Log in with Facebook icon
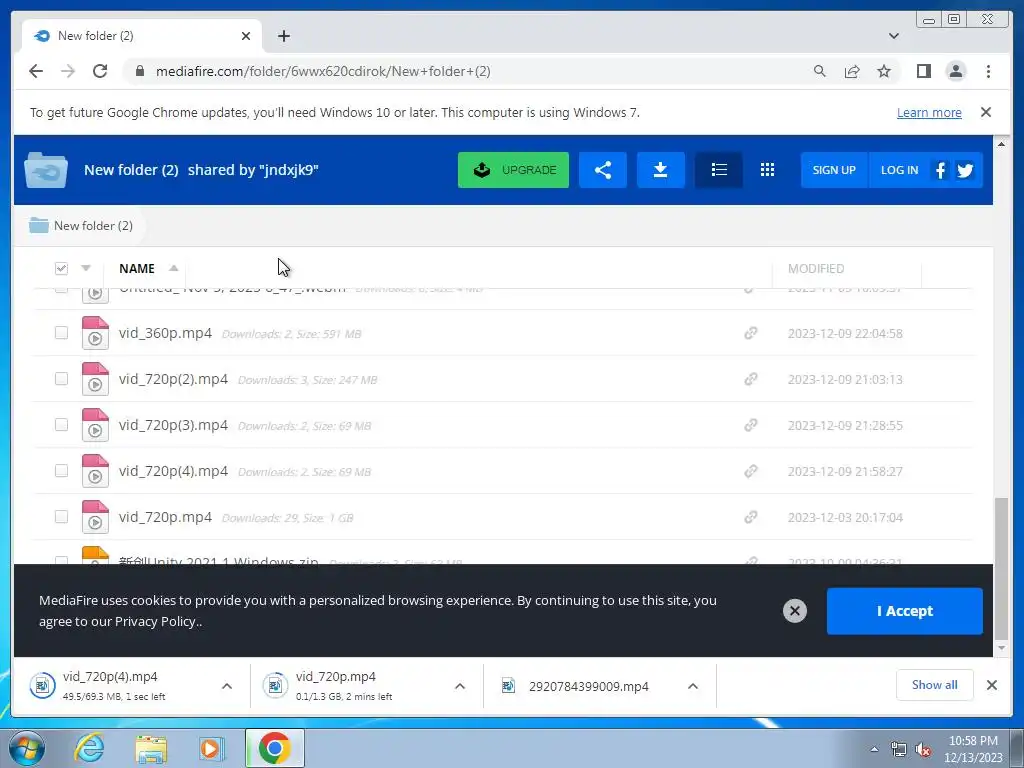The image size is (1024, 768). point(940,170)
